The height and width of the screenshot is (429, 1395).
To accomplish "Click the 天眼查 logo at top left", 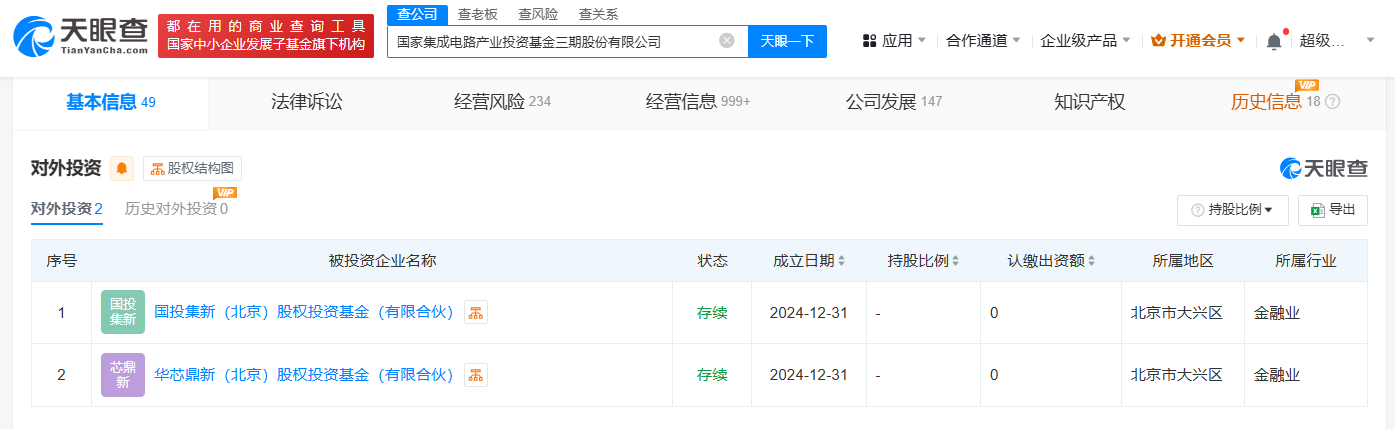I will tap(79, 36).
